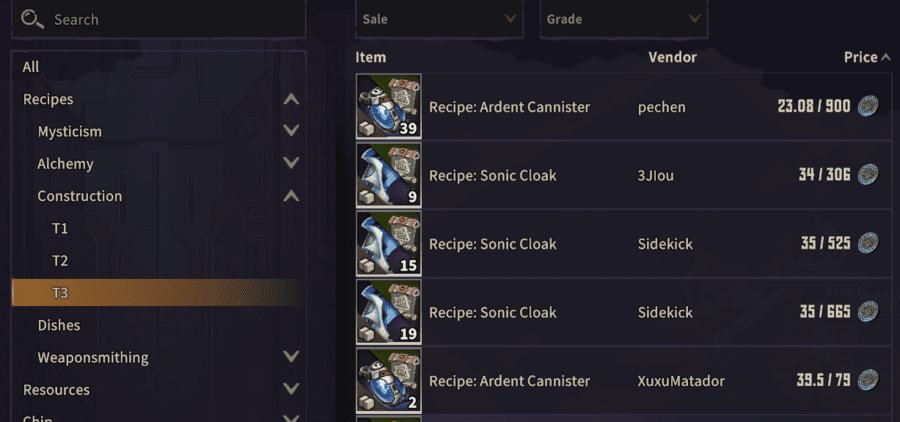Click XuxuMatador's Ardent Cannister recipe icon
Viewport: 900px width, 422px height.
388,381
